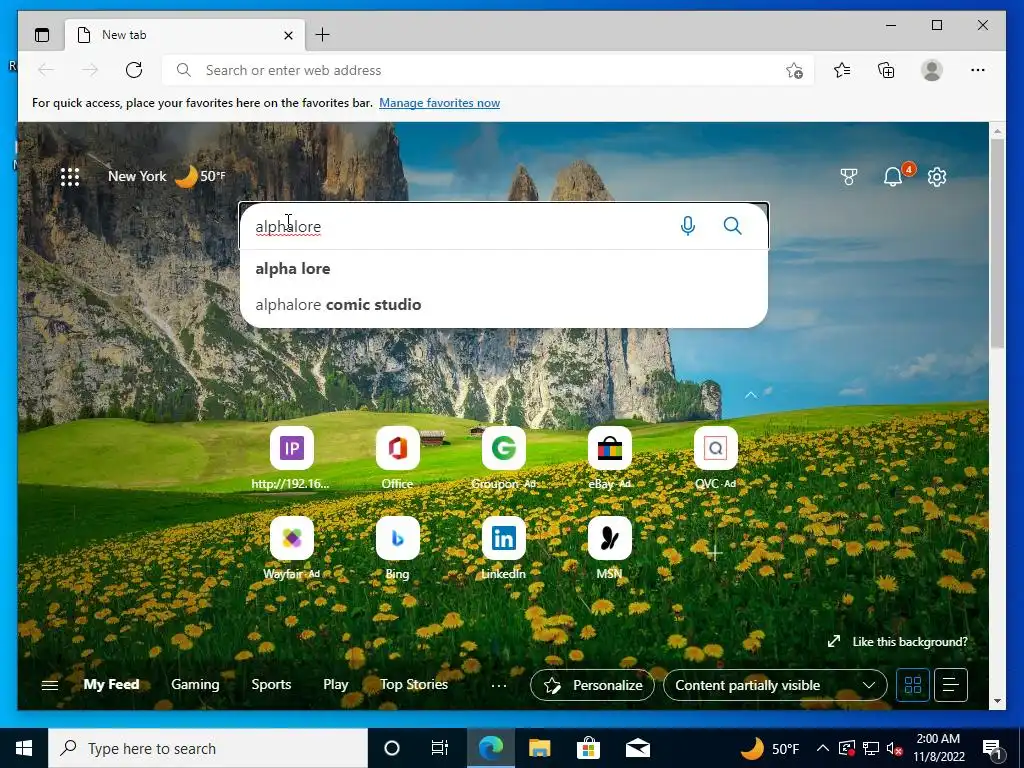Select 'alphalore comic studio' suggestion
This screenshot has width=1024, height=768.
tap(504, 304)
